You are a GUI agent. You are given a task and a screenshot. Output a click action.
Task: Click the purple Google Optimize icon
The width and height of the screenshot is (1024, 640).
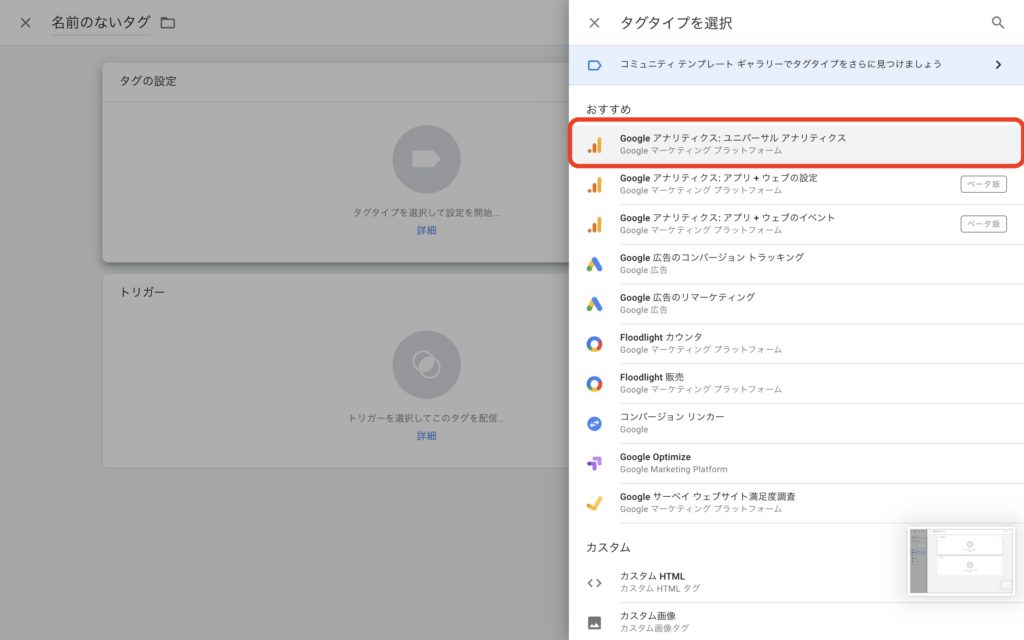pyautogui.click(x=594, y=464)
